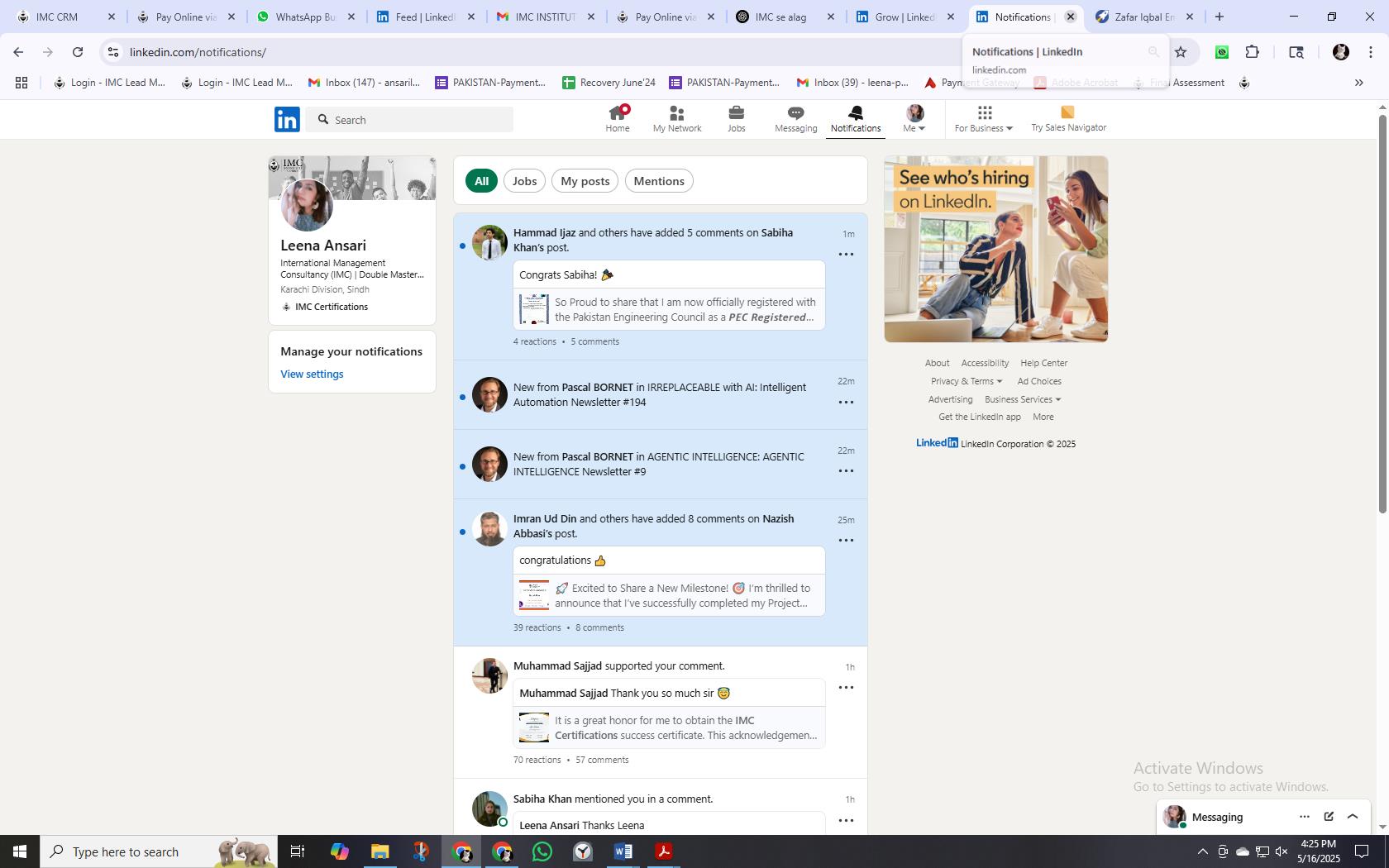1389x868 pixels.
Task: Open Chrome Extensions puzzle icon
Action: click(x=1252, y=52)
